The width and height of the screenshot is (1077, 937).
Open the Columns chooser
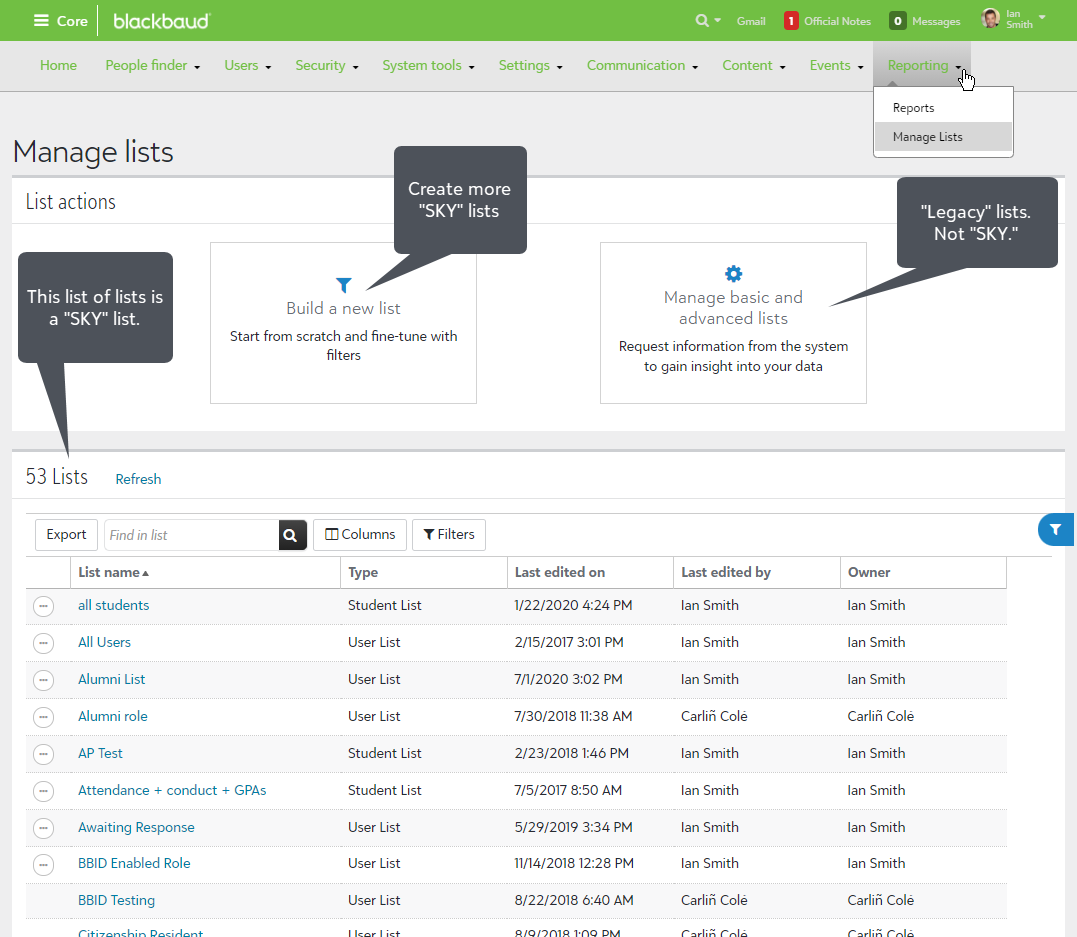click(360, 534)
